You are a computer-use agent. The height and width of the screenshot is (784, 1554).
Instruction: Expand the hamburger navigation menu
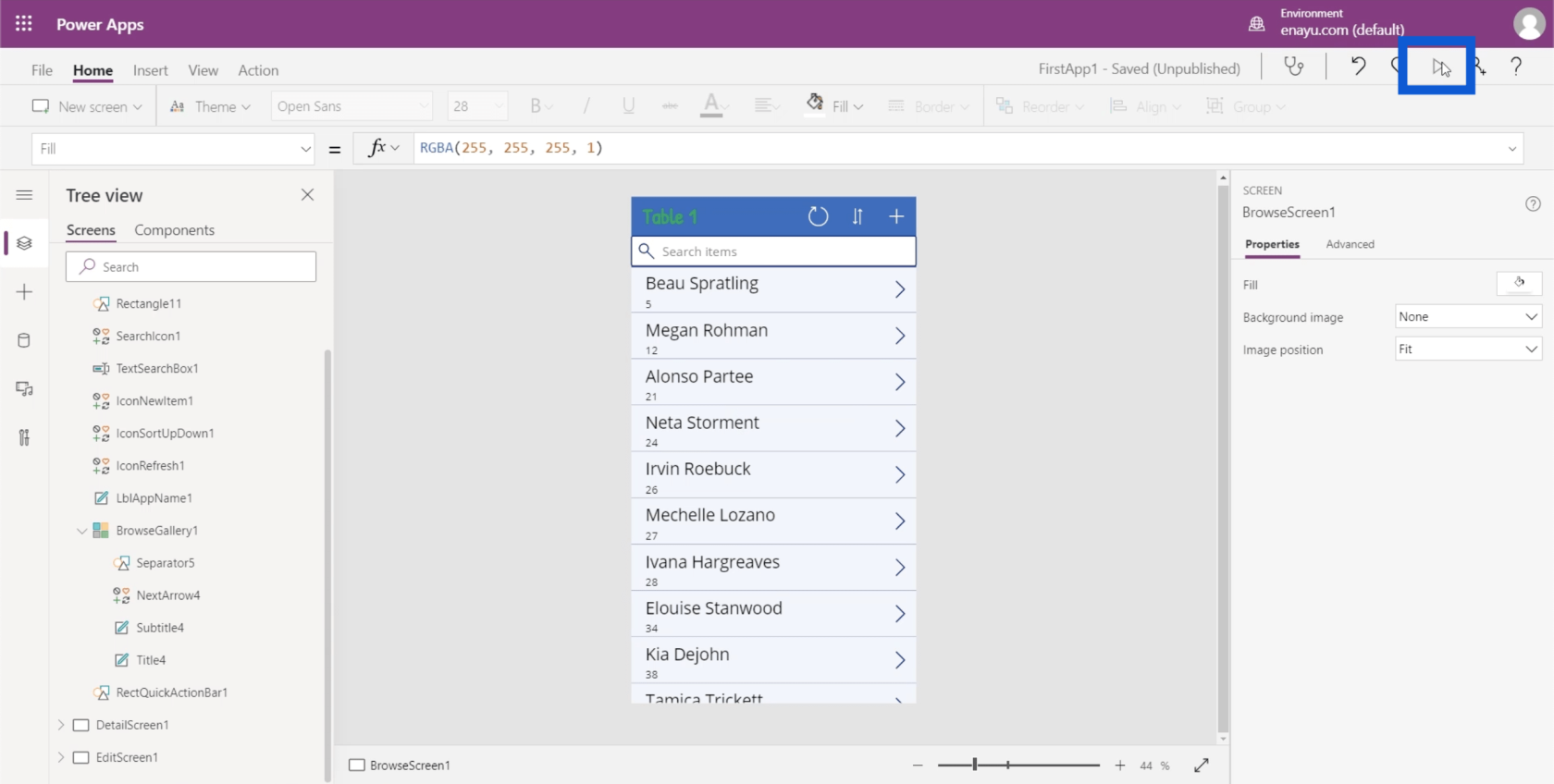click(24, 195)
